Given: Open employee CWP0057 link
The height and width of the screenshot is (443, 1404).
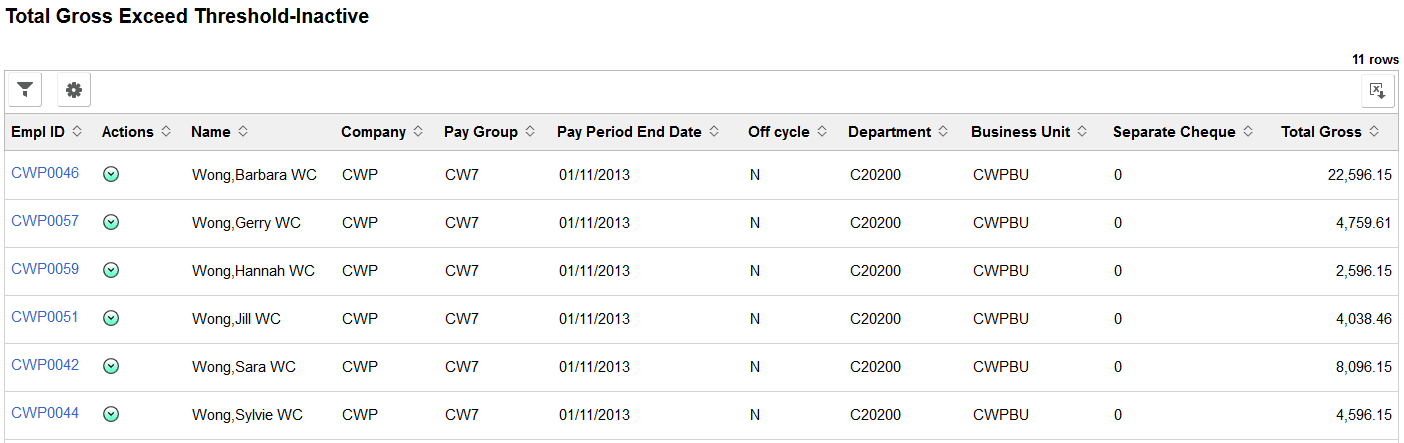Looking at the screenshot, I should pyautogui.click(x=45, y=221).
